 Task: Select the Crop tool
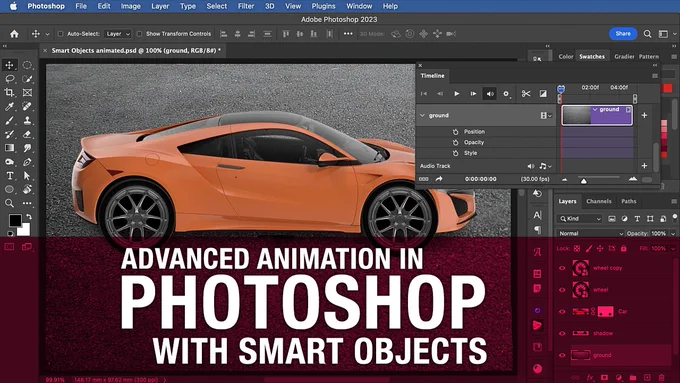pyautogui.click(x=9, y=92)
